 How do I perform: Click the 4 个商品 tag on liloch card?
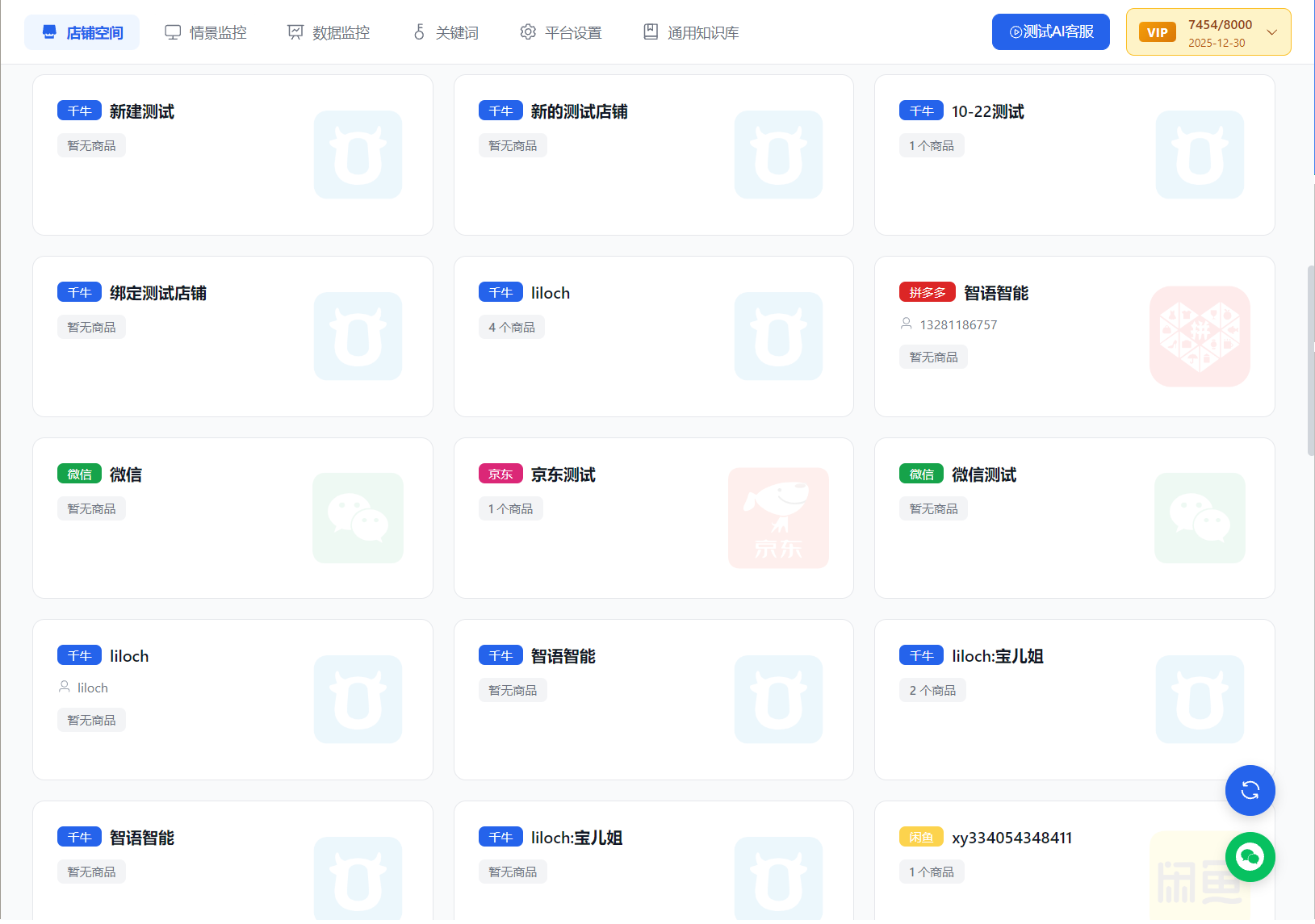pos(512,327)
